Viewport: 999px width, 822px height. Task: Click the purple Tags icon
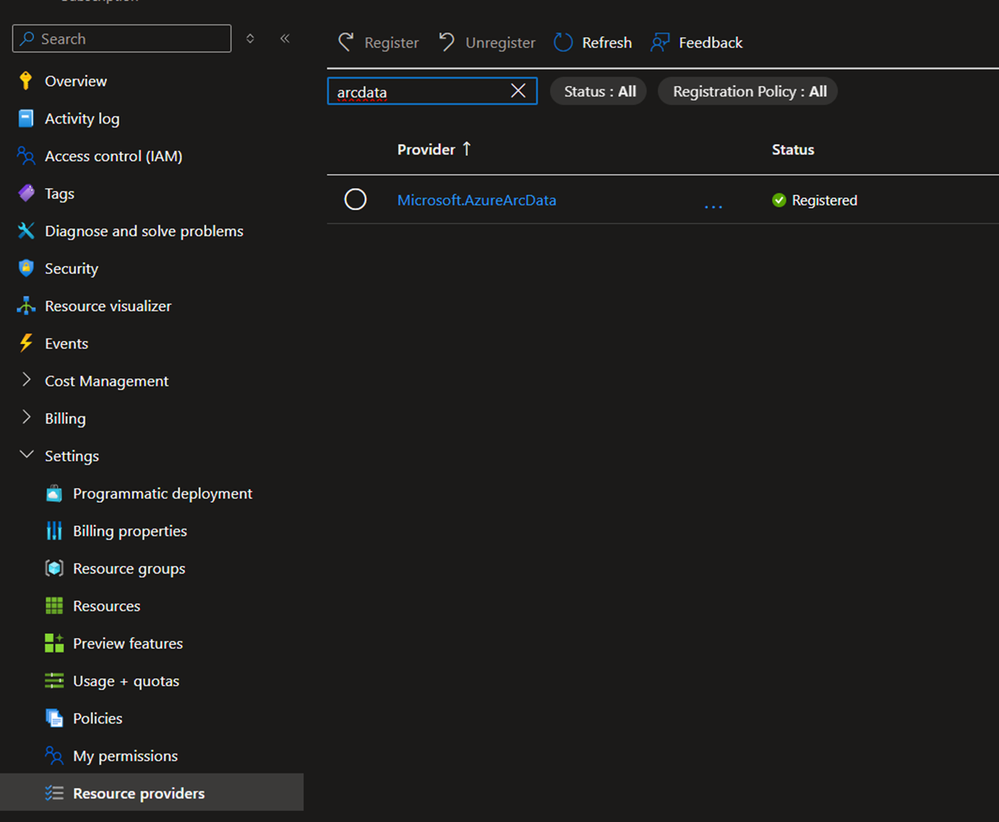point(26,193)
